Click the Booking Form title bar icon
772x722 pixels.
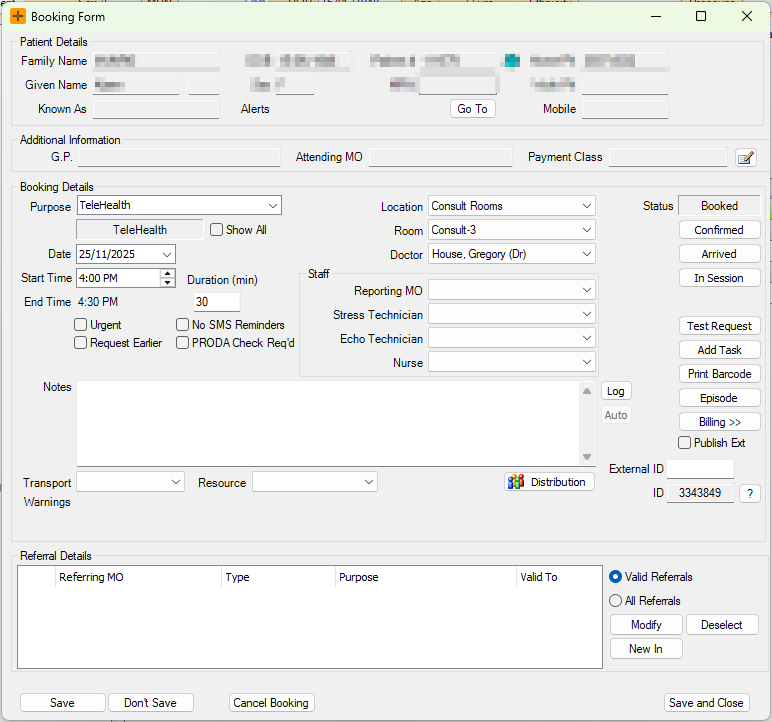coord(18,17)
